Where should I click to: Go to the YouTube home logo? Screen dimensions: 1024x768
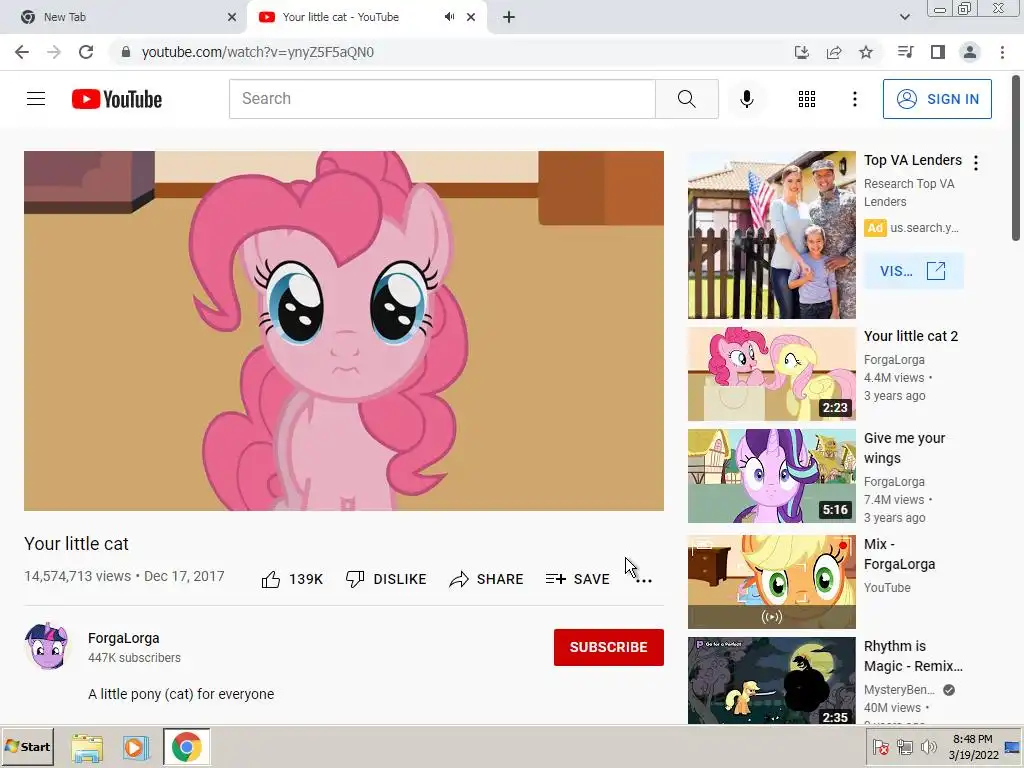[x=117, y=99]
